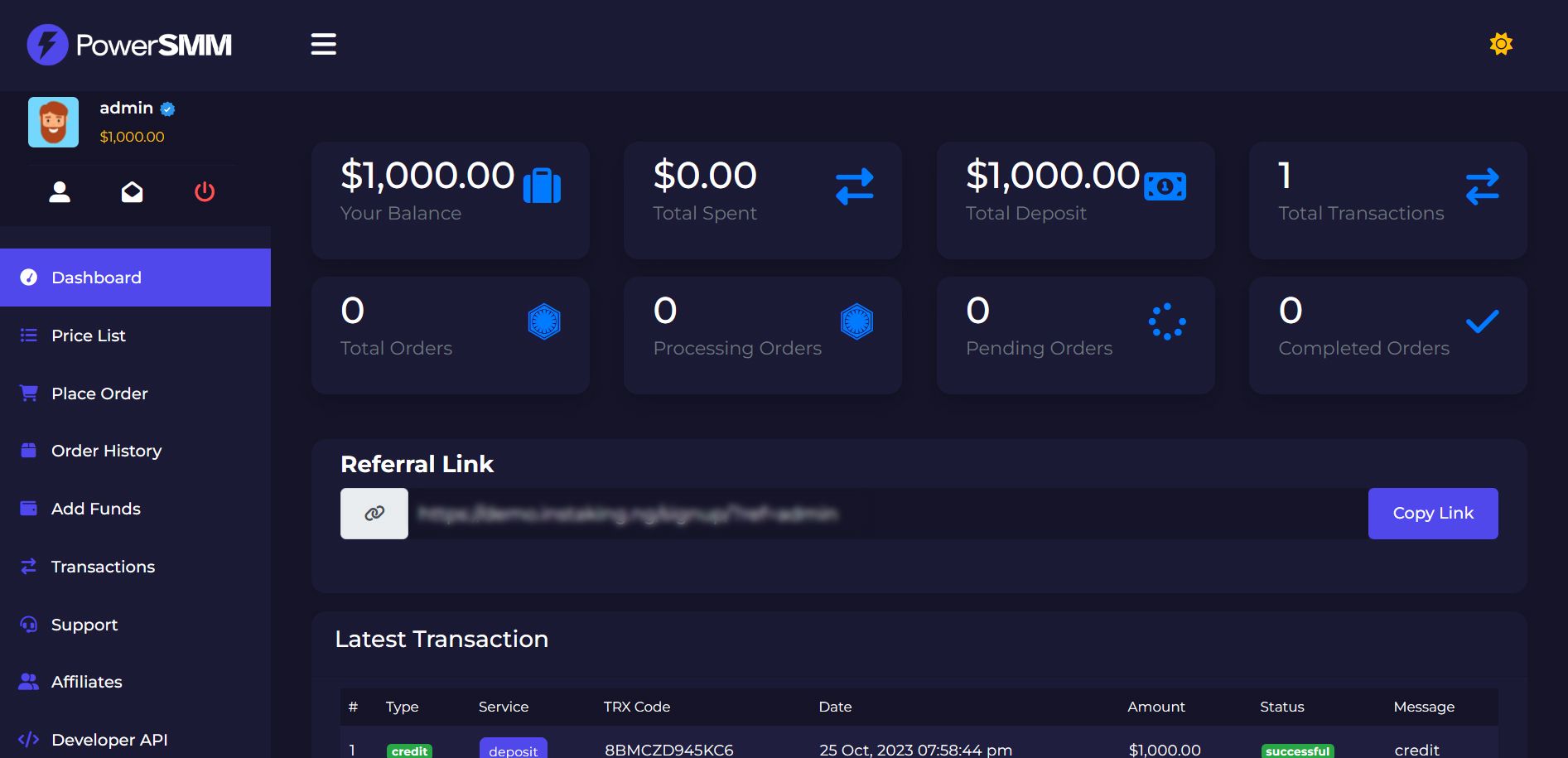
Task: Click the checkmark icon on Completed Orders card
Action: [x=1482, y=321]
